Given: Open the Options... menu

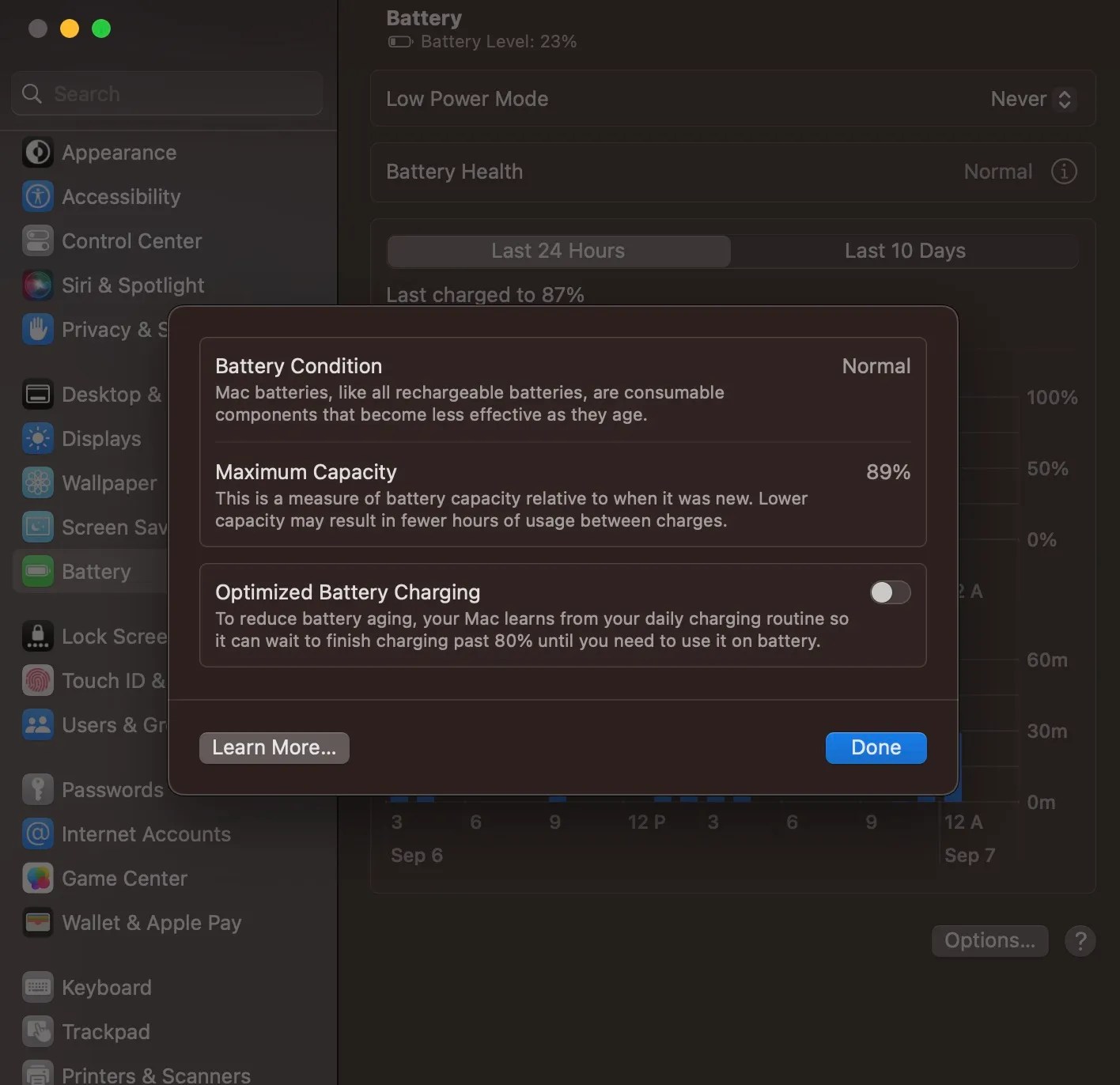Looking at the screenshot, I should pos(989,940).
